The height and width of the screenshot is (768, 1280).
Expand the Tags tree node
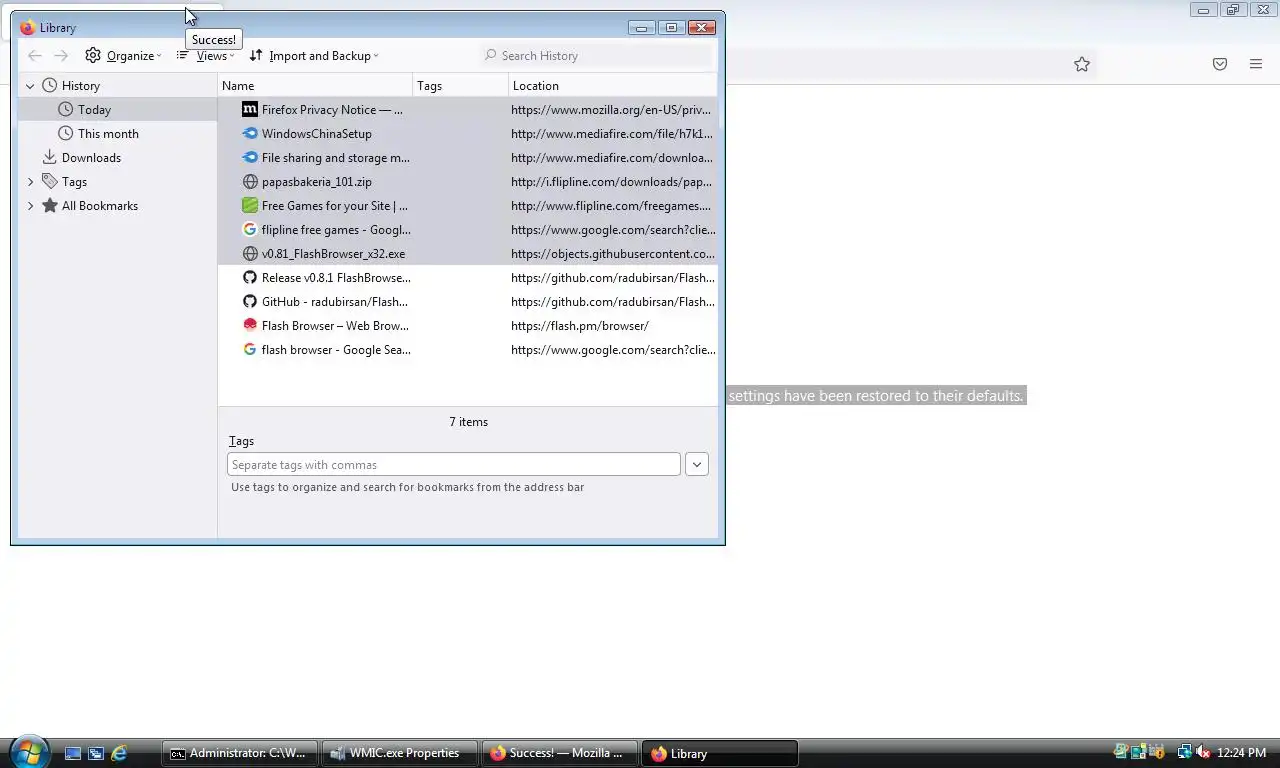30,182
